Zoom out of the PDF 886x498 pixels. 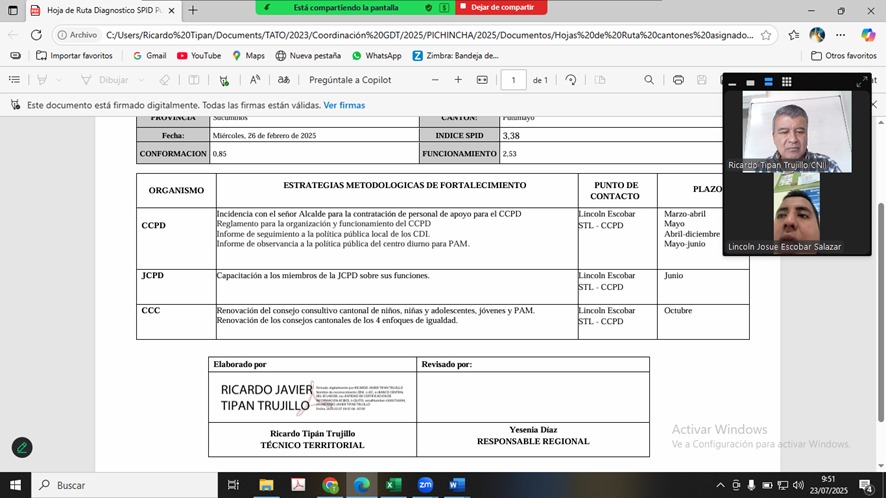435,80
